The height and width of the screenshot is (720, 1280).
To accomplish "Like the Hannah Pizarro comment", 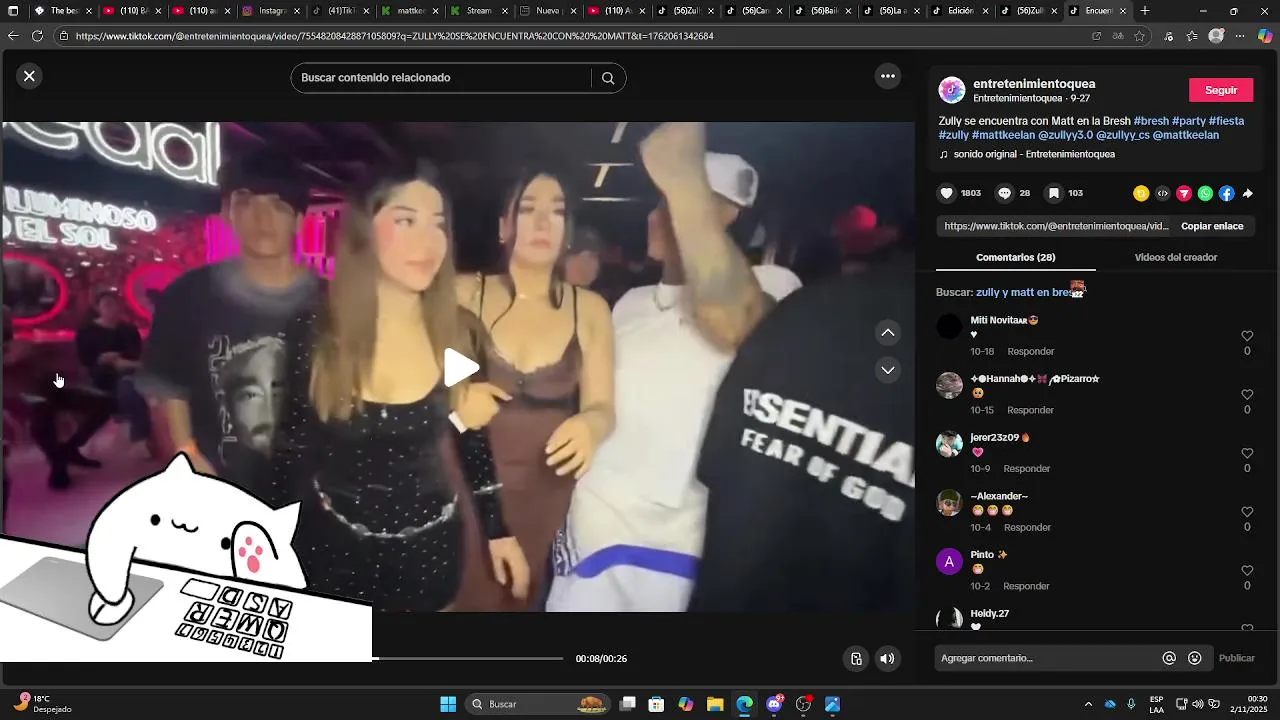I will [1247, 395].
